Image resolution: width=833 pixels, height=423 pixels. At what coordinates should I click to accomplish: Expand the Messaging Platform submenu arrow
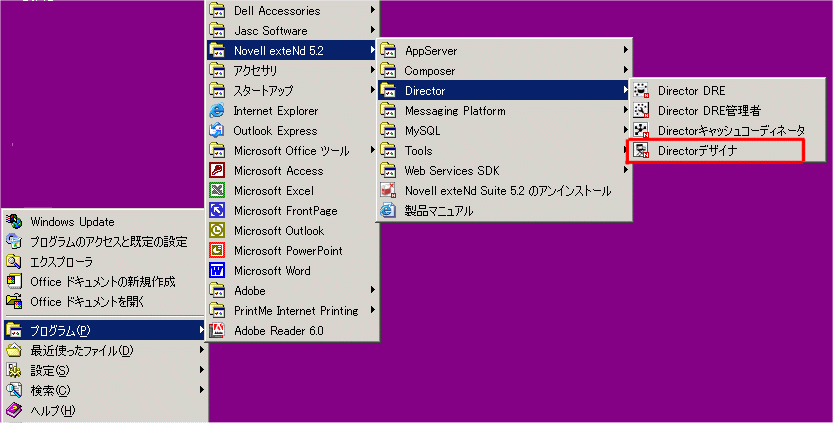[626, 111]
